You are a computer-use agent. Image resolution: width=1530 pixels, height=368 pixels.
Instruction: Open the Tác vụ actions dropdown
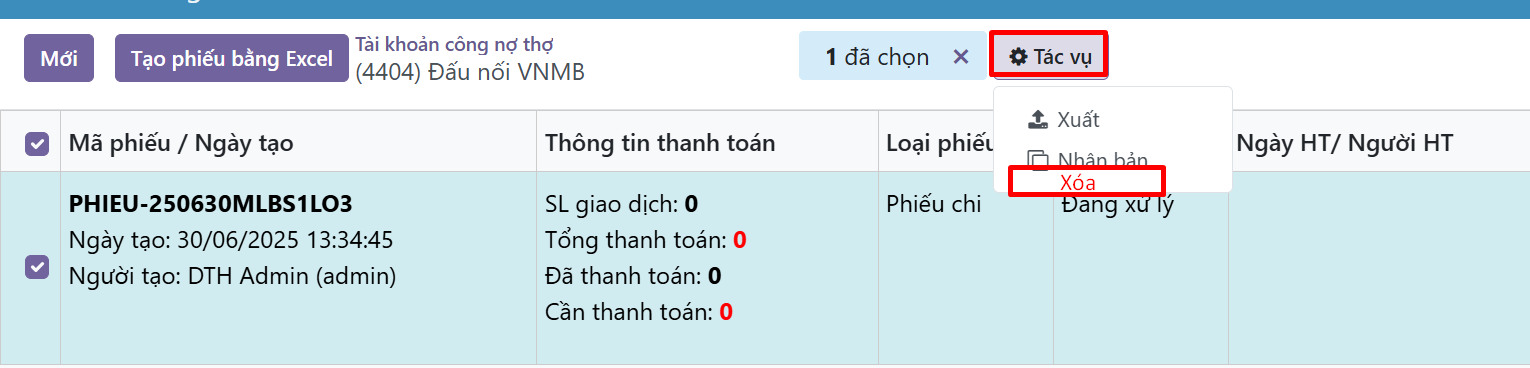[1049, 56]
